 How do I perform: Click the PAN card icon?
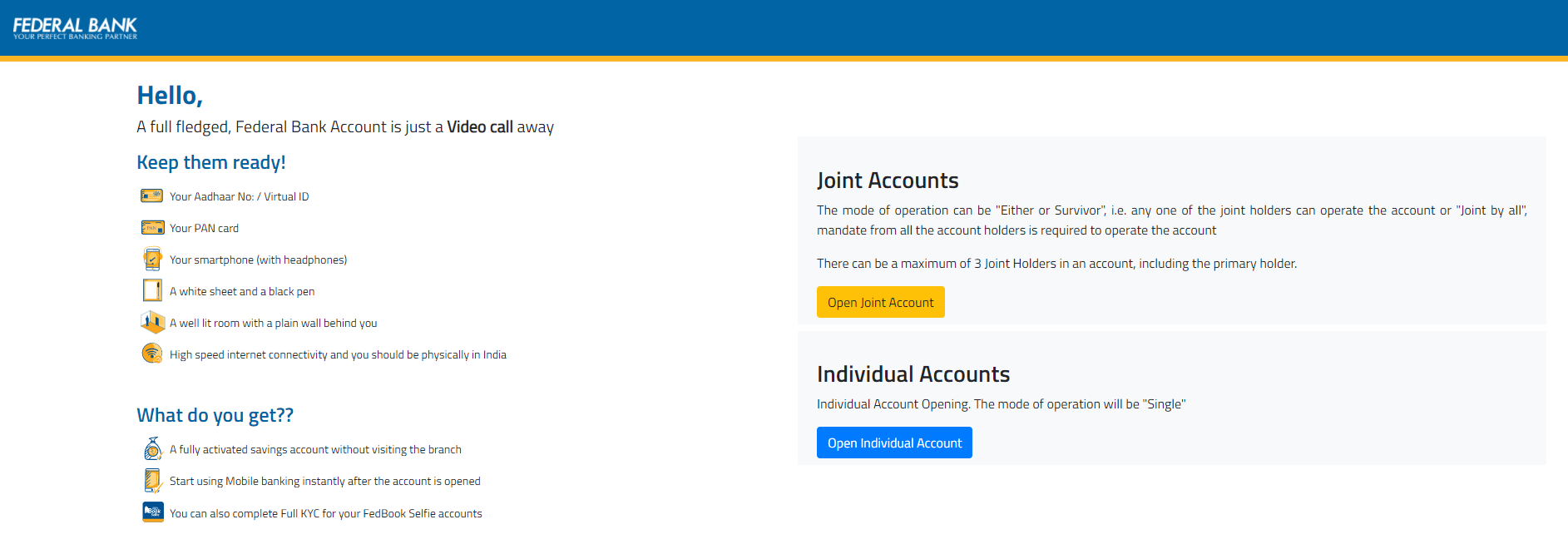pos(151,228)
